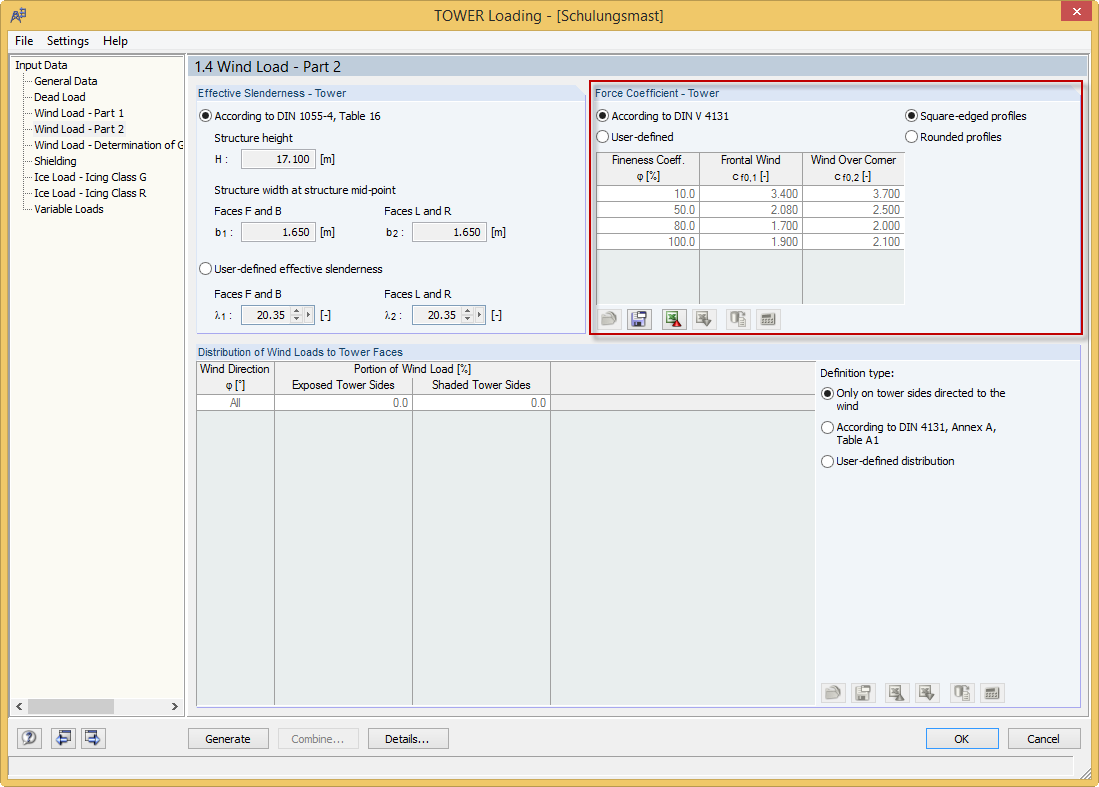The image size is (1099, 787).
Task: Open the λ2 field side arrow menu
Action: [x=479, y=315]
